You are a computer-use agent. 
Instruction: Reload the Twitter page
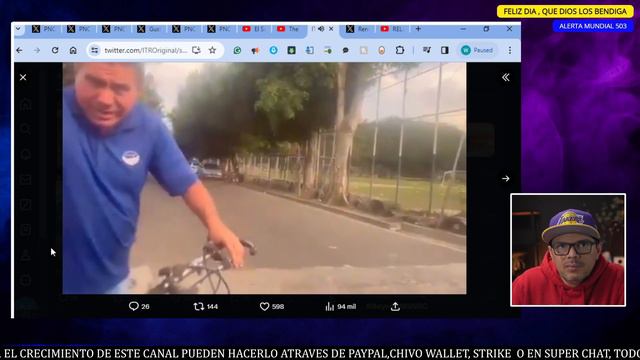click(55, 50)
